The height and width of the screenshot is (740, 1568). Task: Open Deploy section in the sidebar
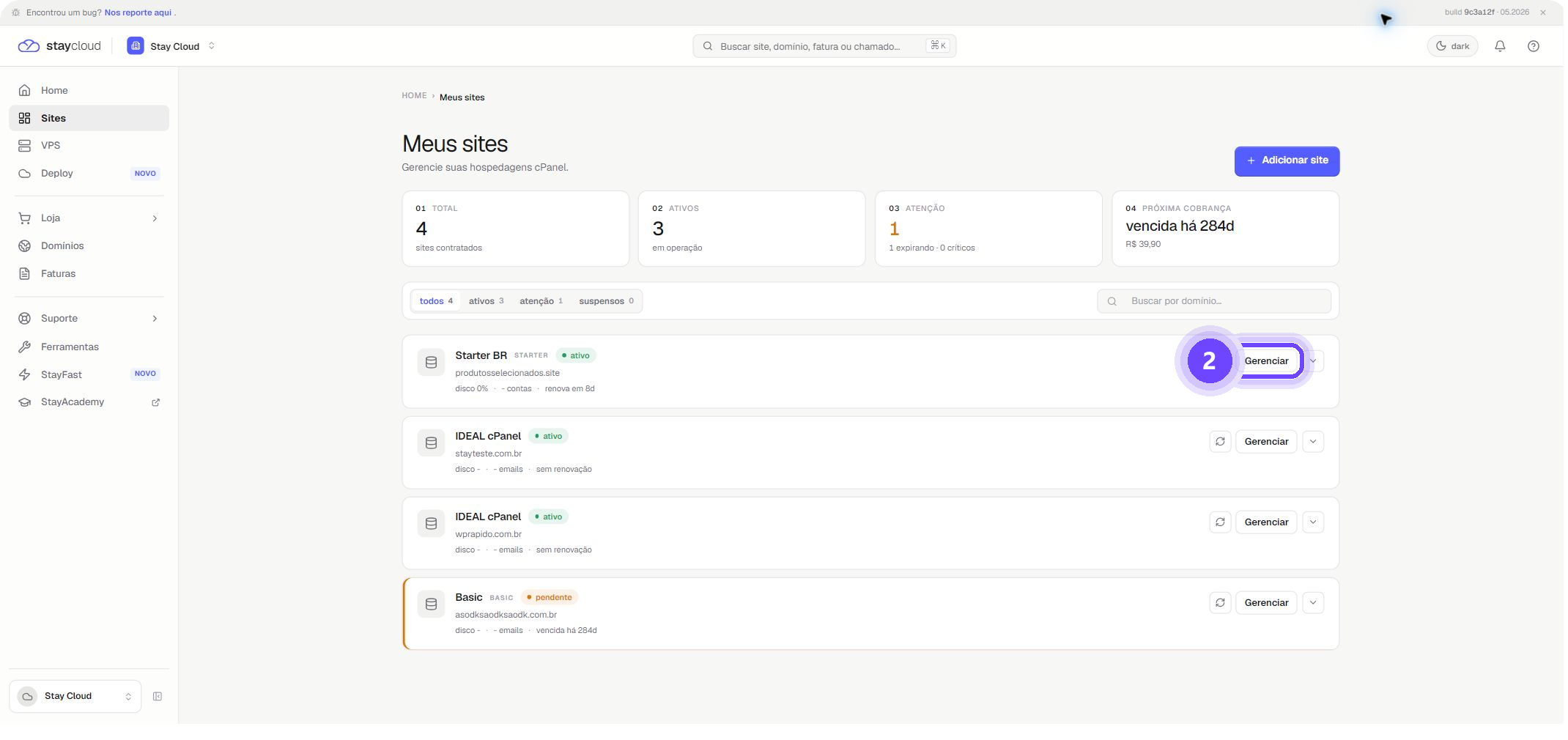pyautogui.click(x=89, y=173)
